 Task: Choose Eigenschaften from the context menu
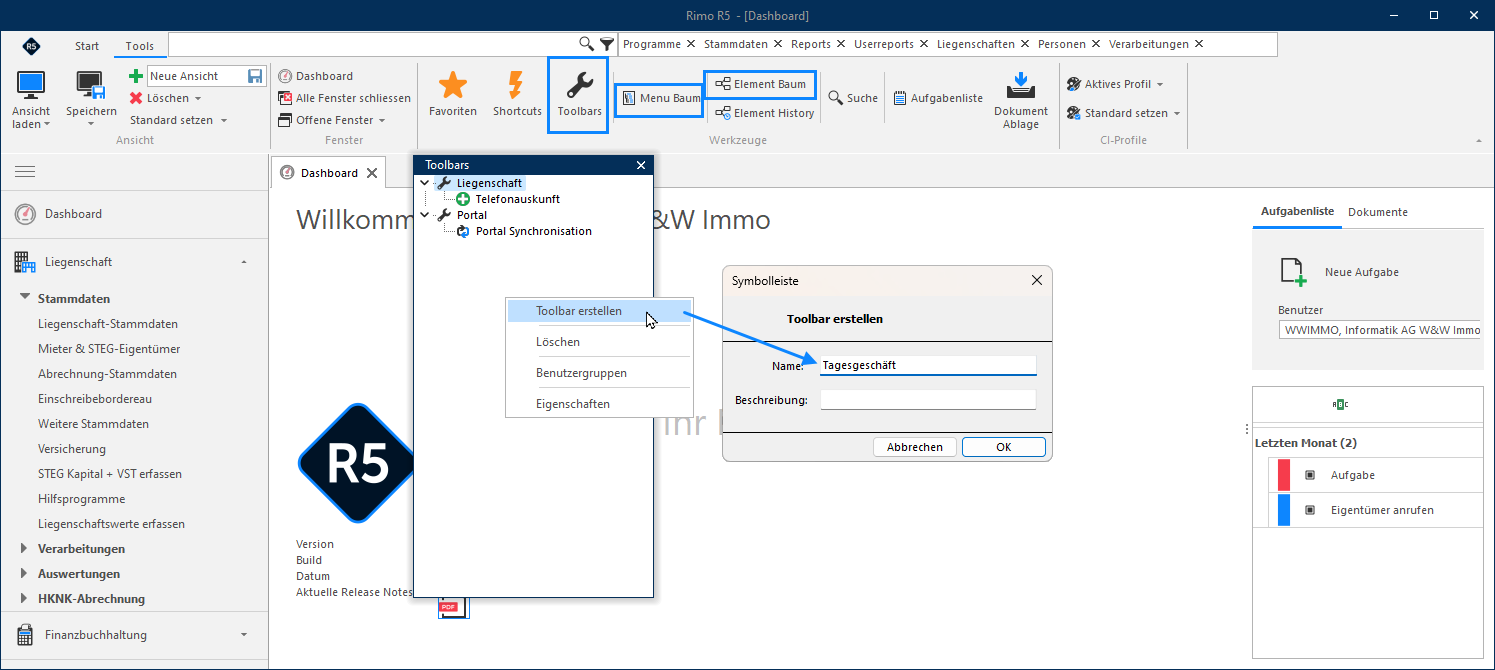click(x=598, y=404)
